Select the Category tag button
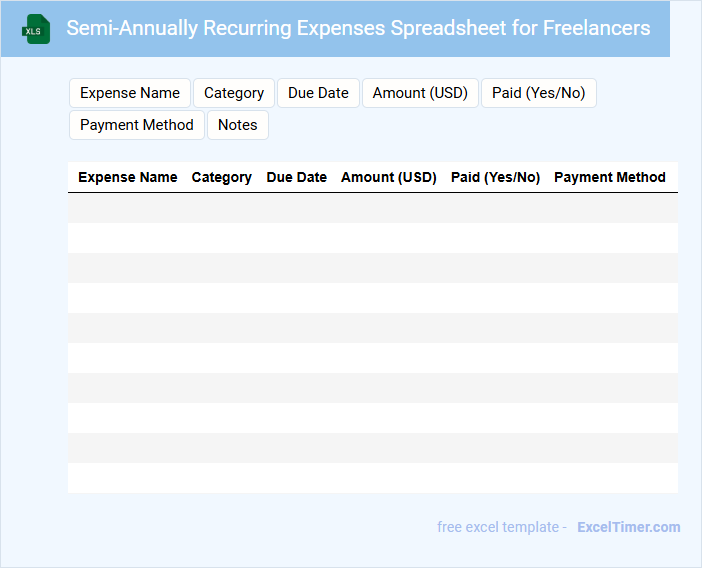Screen dimensions: 702x568 coord(234,93)
